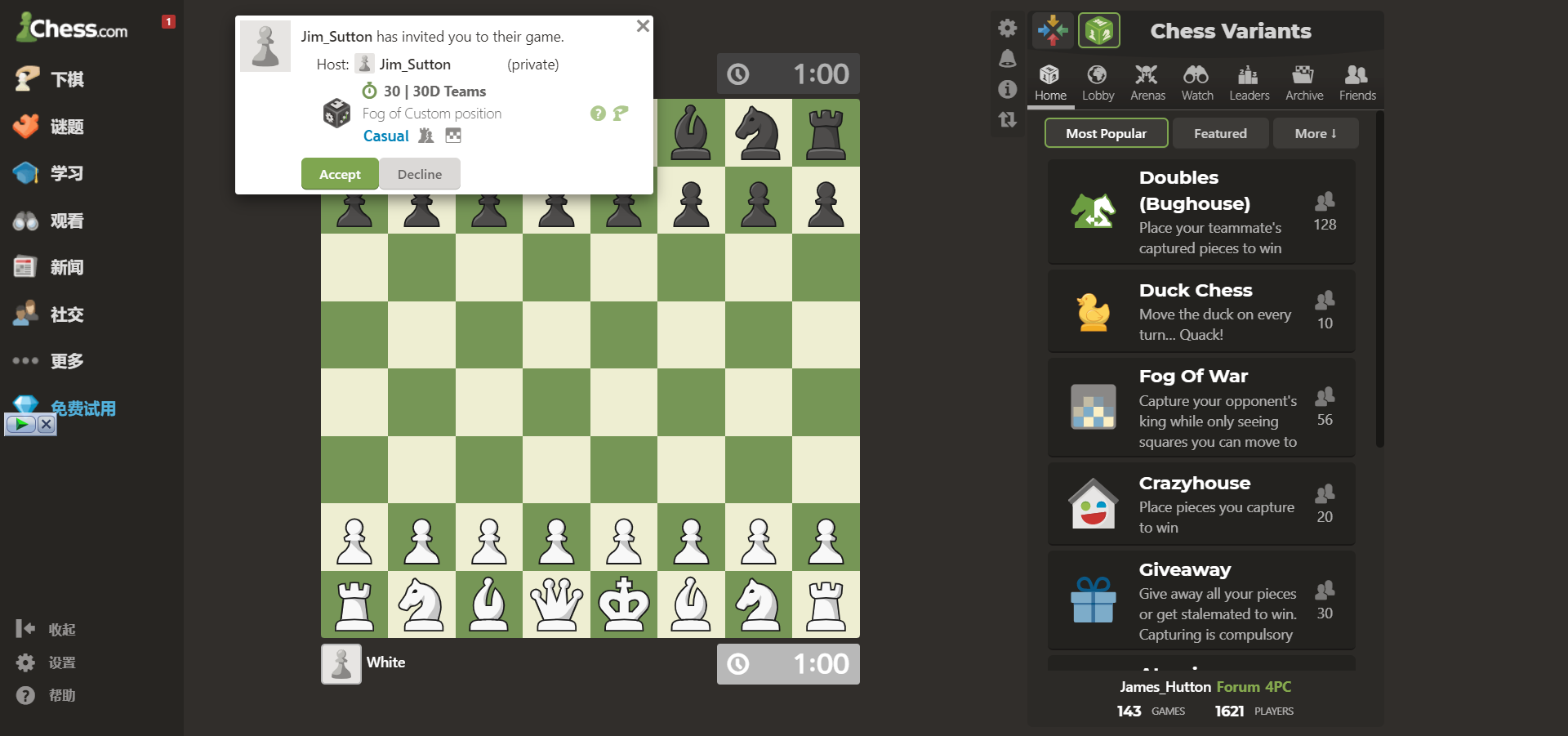Image resolution: width=1568 pixels, height=736 pixels.
Task: Open the notifications bell beside the board
Action: 1008,58
